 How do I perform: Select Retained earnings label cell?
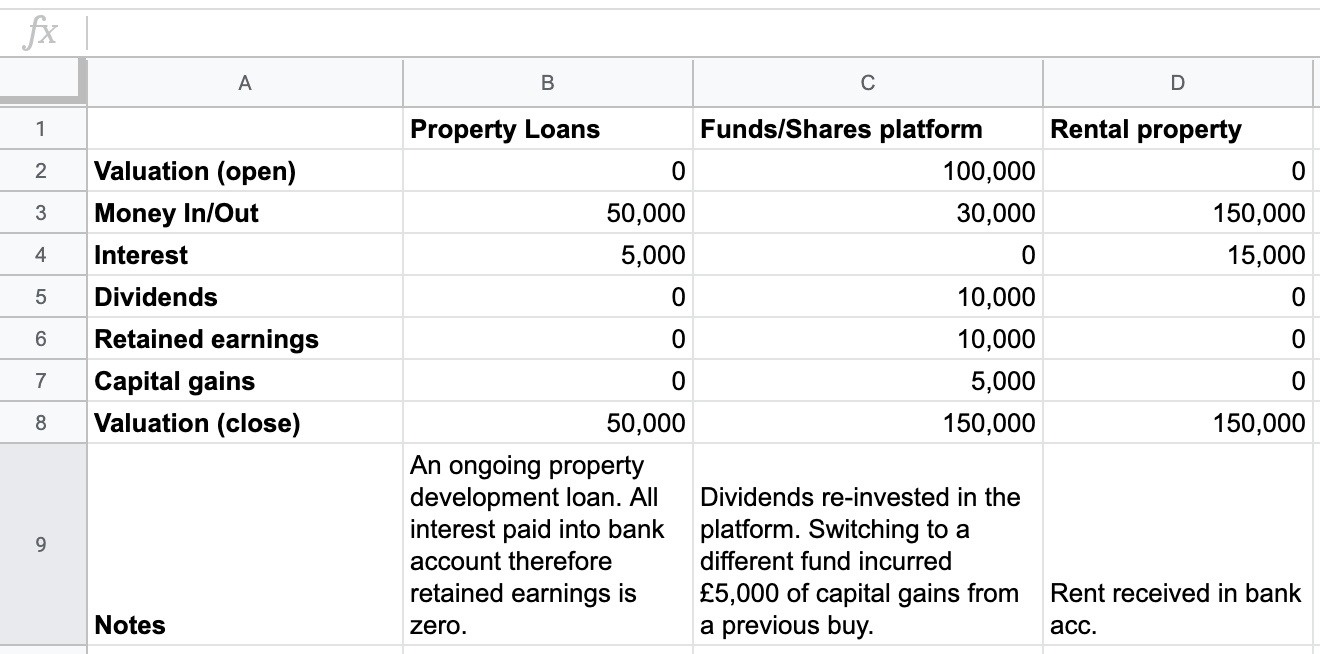point(245,339)
